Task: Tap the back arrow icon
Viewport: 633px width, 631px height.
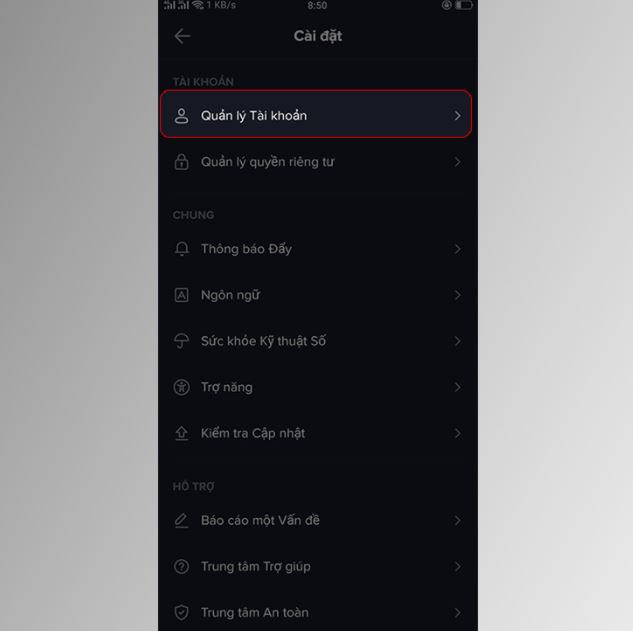Action: point(182,36)
